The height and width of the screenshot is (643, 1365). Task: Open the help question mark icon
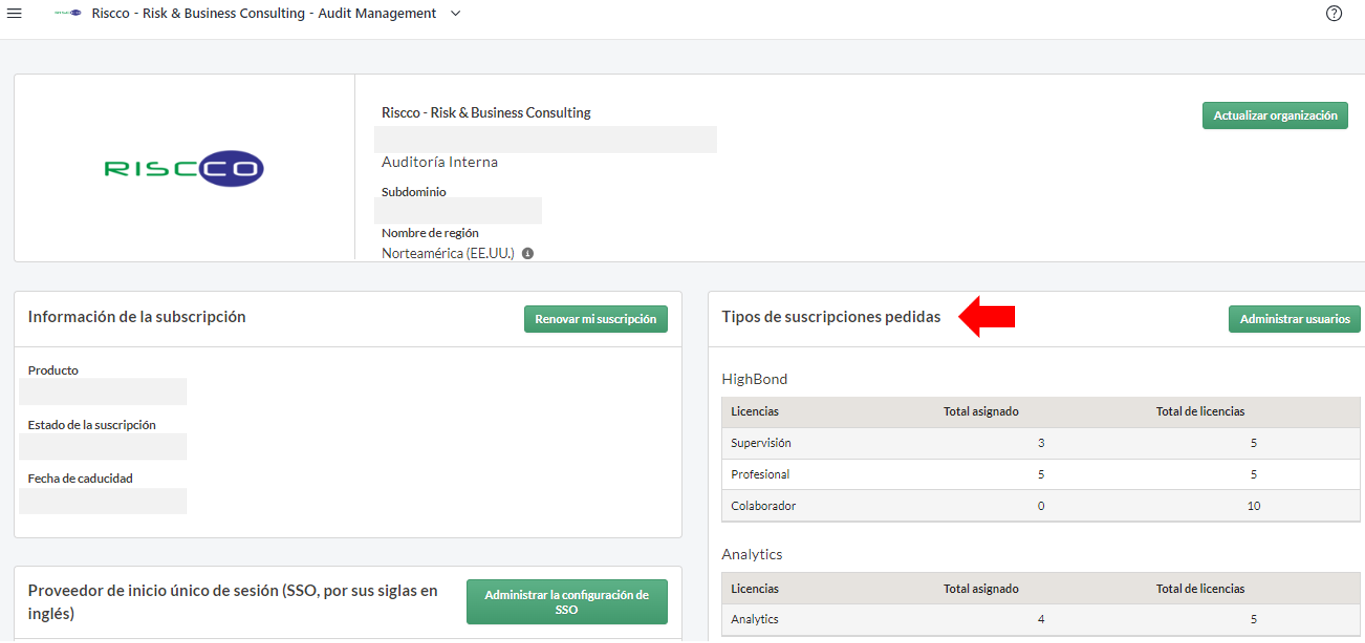coord(1333,13)
